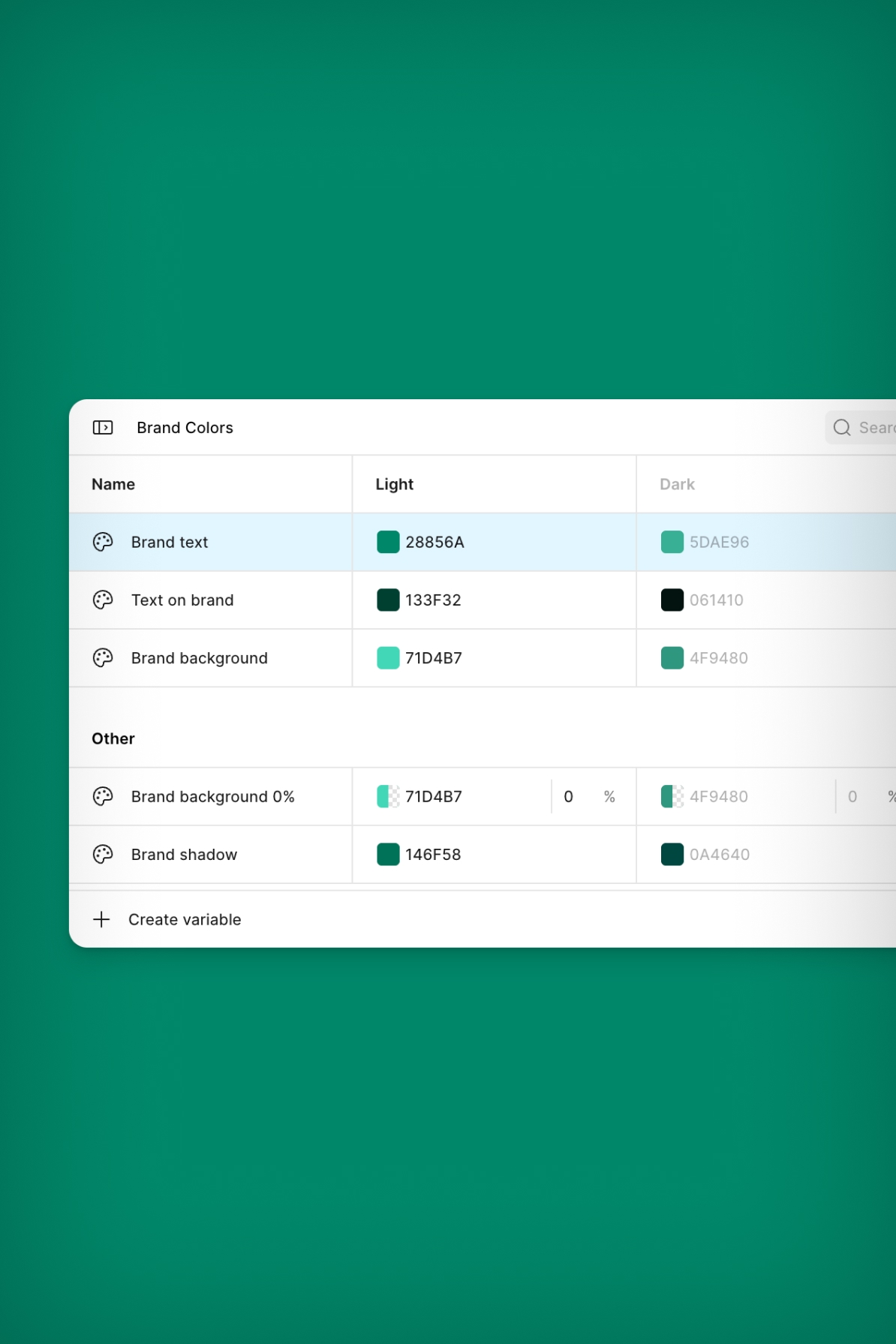The width and height of the screenshot is (896, 1344).
Task: Click the Other group heading
Action: pos(113,738)
